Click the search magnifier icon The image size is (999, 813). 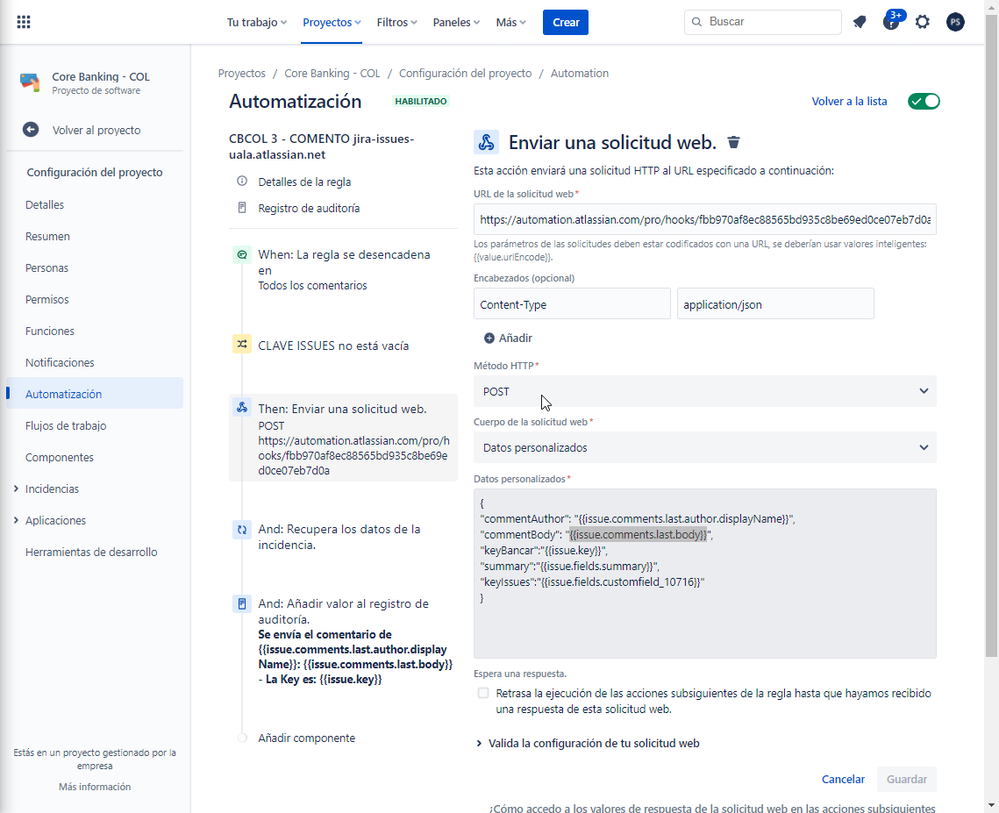pos(697,22)
